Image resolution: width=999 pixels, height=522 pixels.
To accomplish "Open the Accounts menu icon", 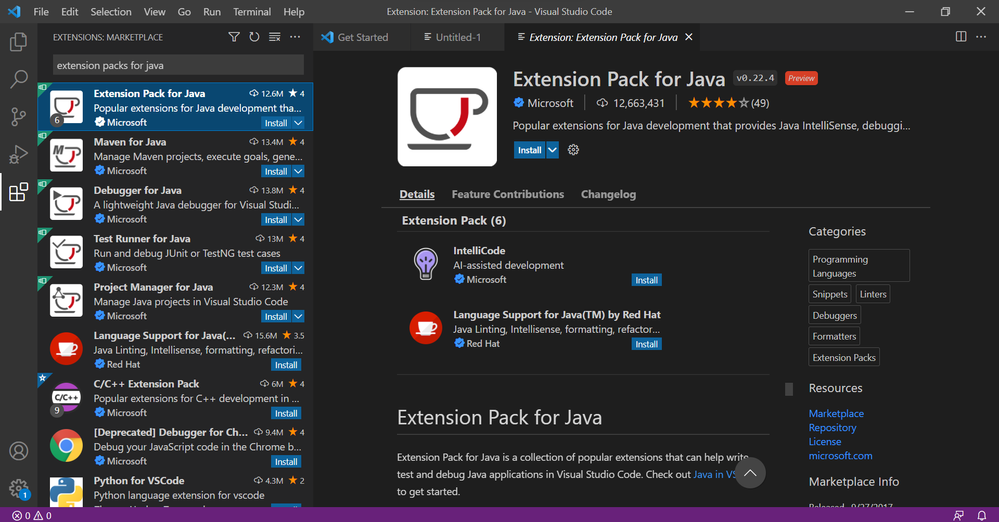I will pyautogui.click(x=18, y=451).
